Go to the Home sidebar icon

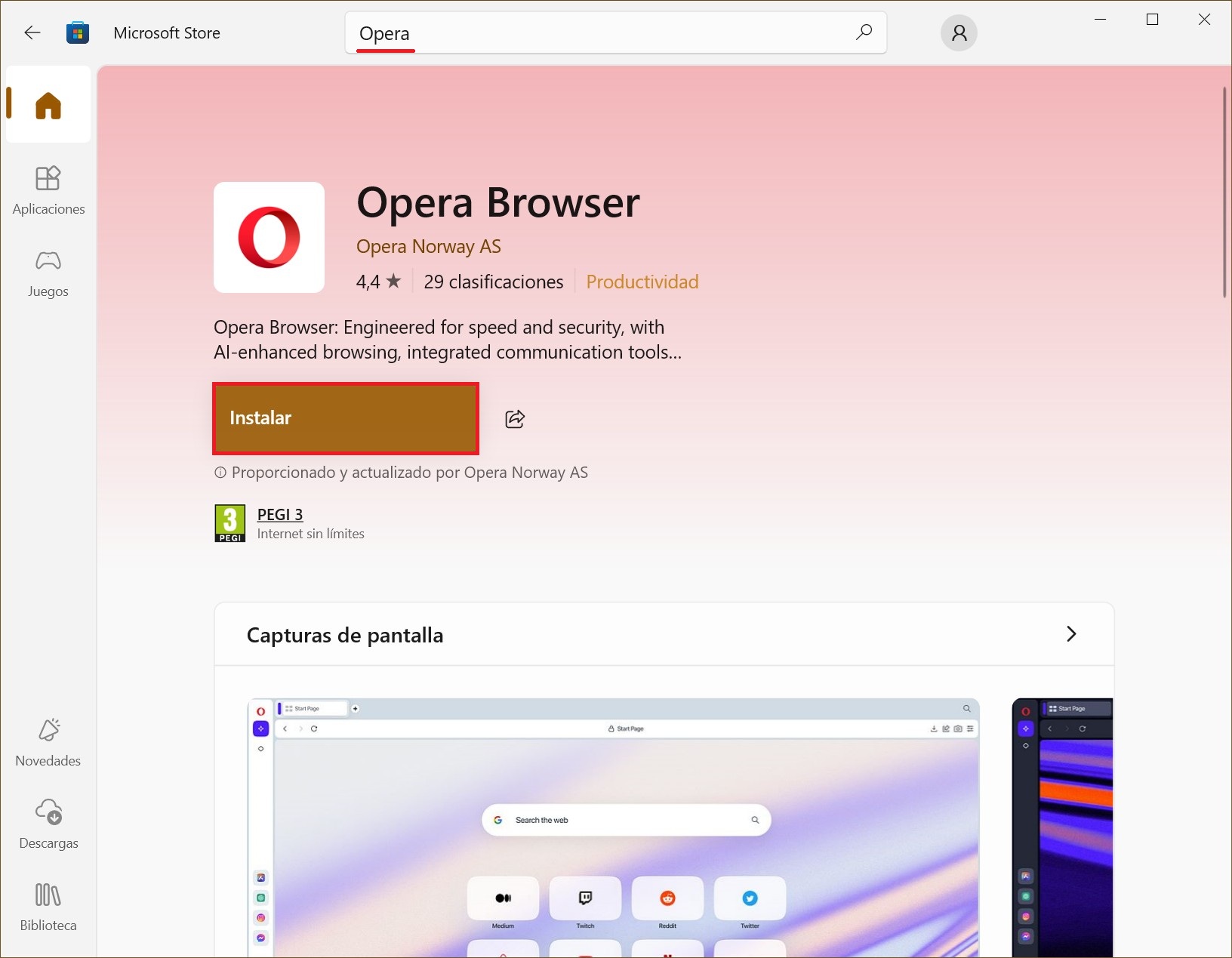[x=48, y=104]
